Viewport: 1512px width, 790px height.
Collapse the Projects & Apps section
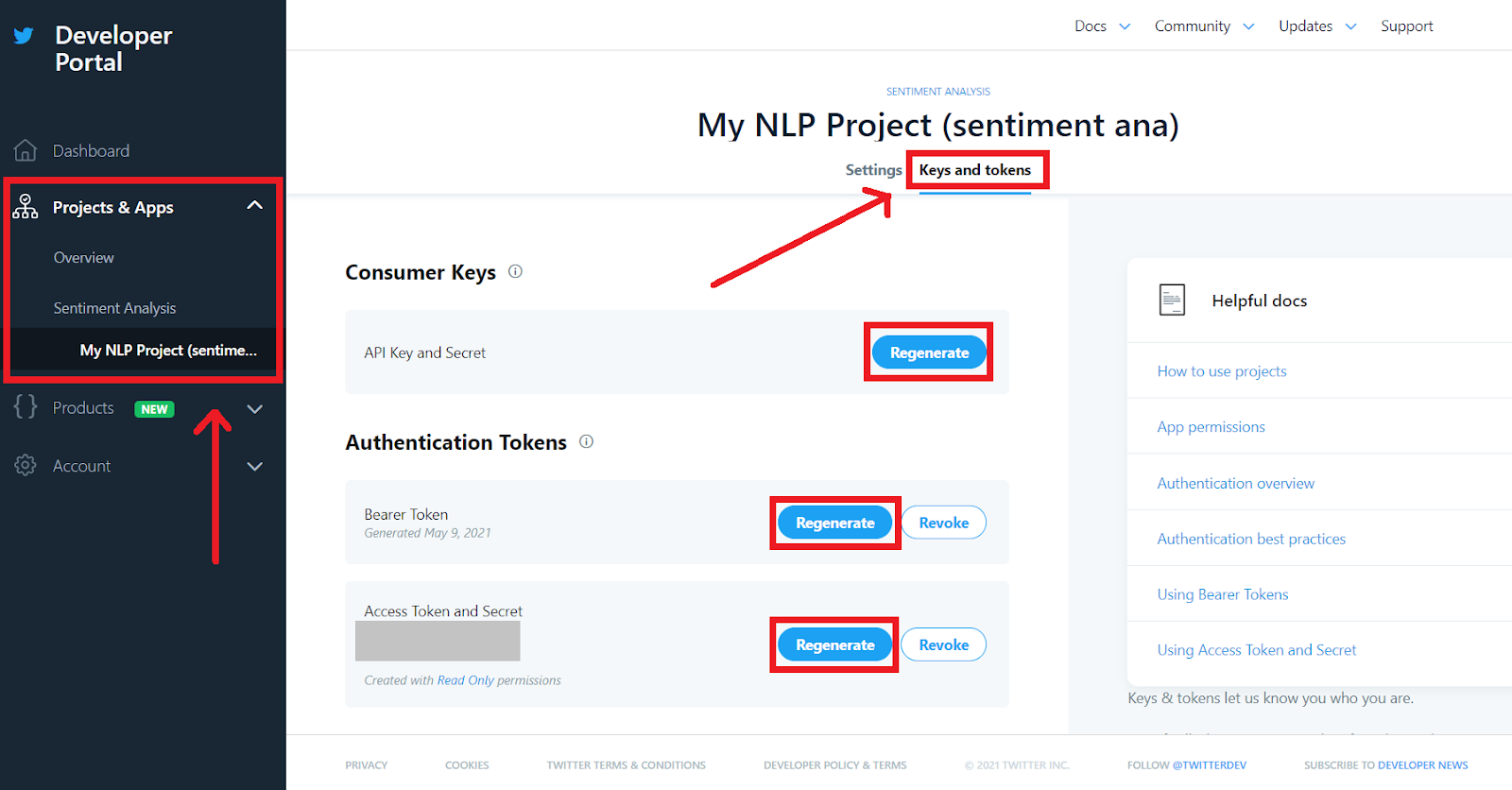pyautogui.click(x=254, y=205)
